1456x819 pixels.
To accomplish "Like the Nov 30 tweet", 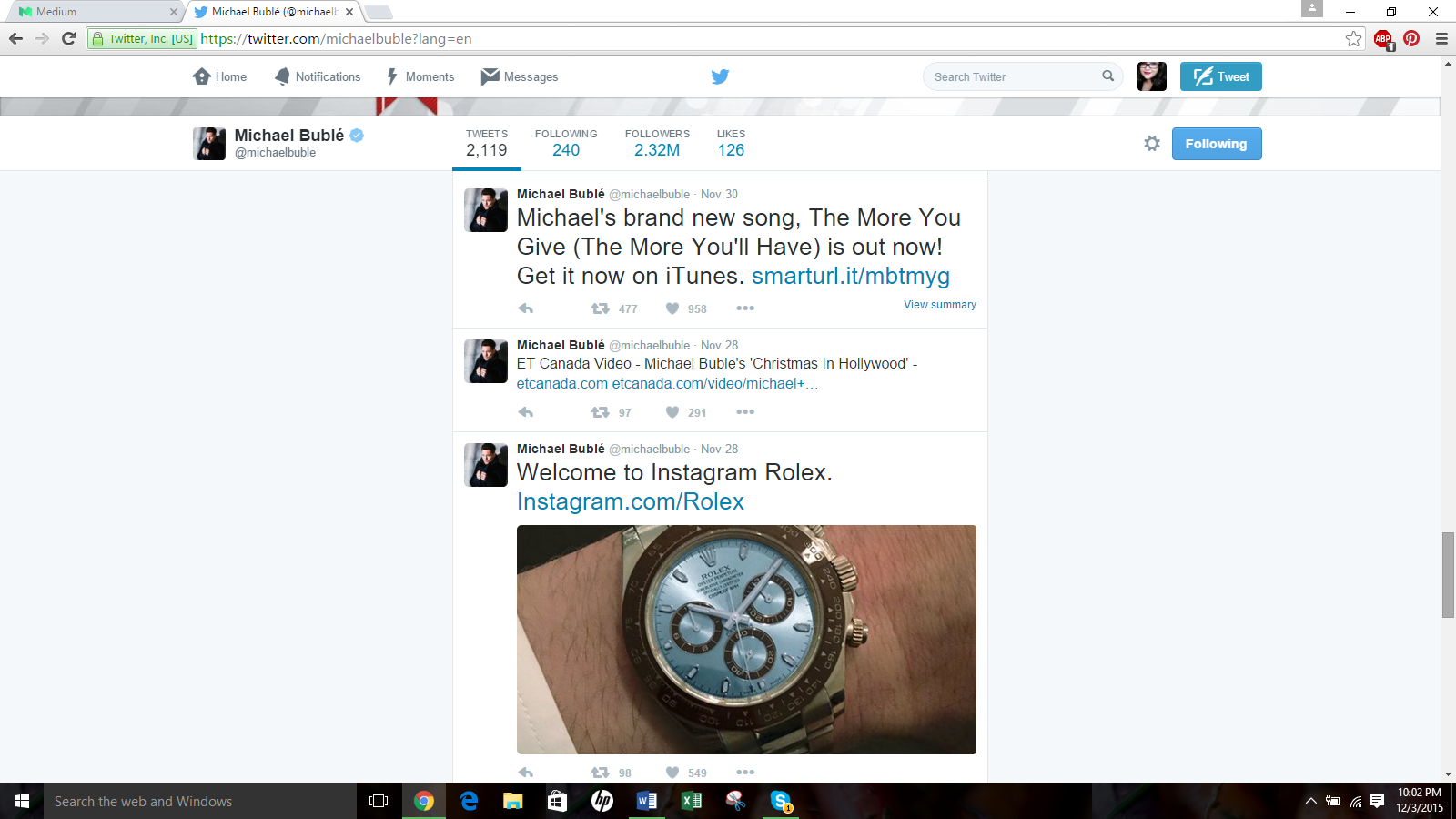I will (x=672, y=308).
